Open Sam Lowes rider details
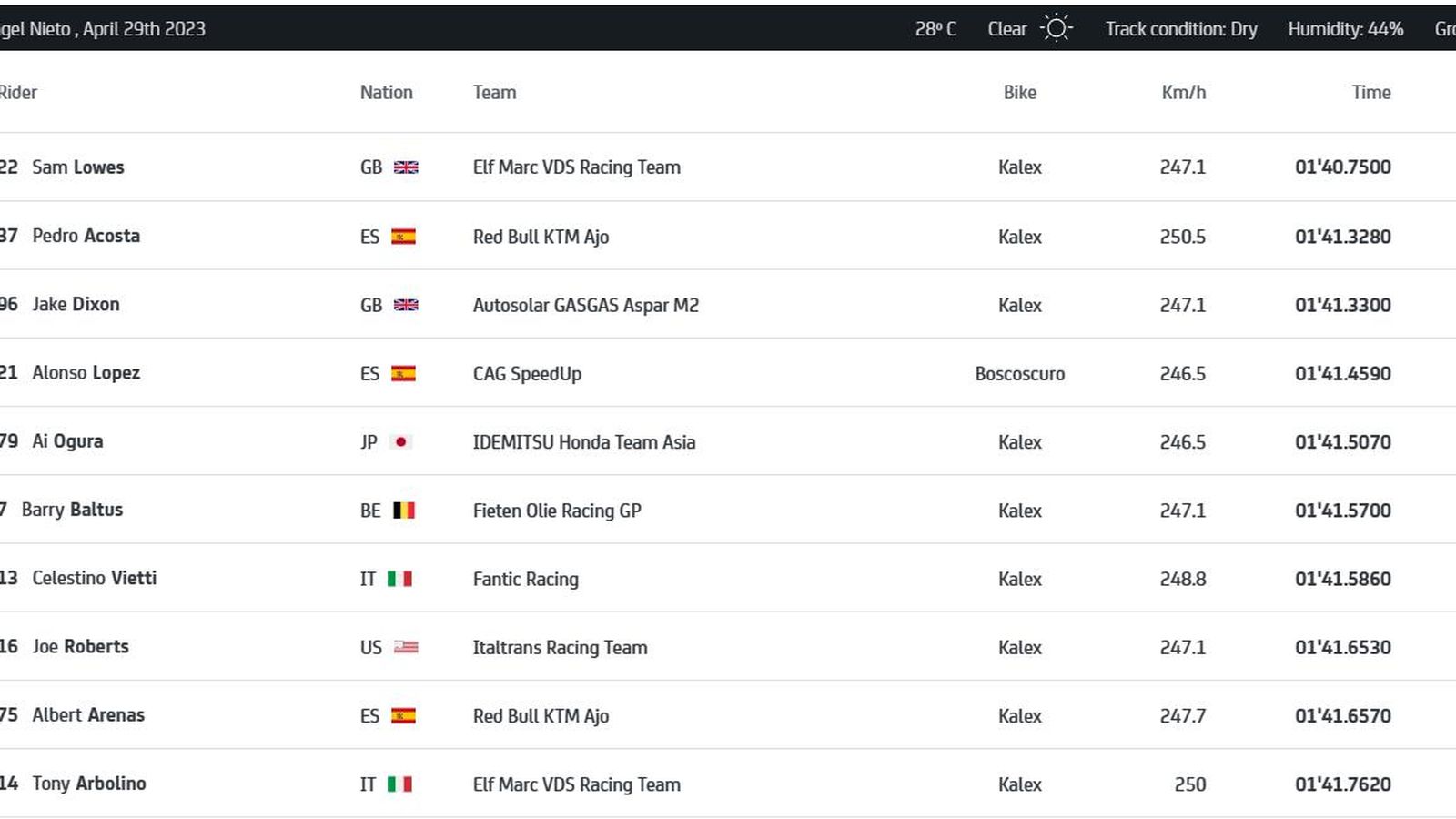 (78, 167)
